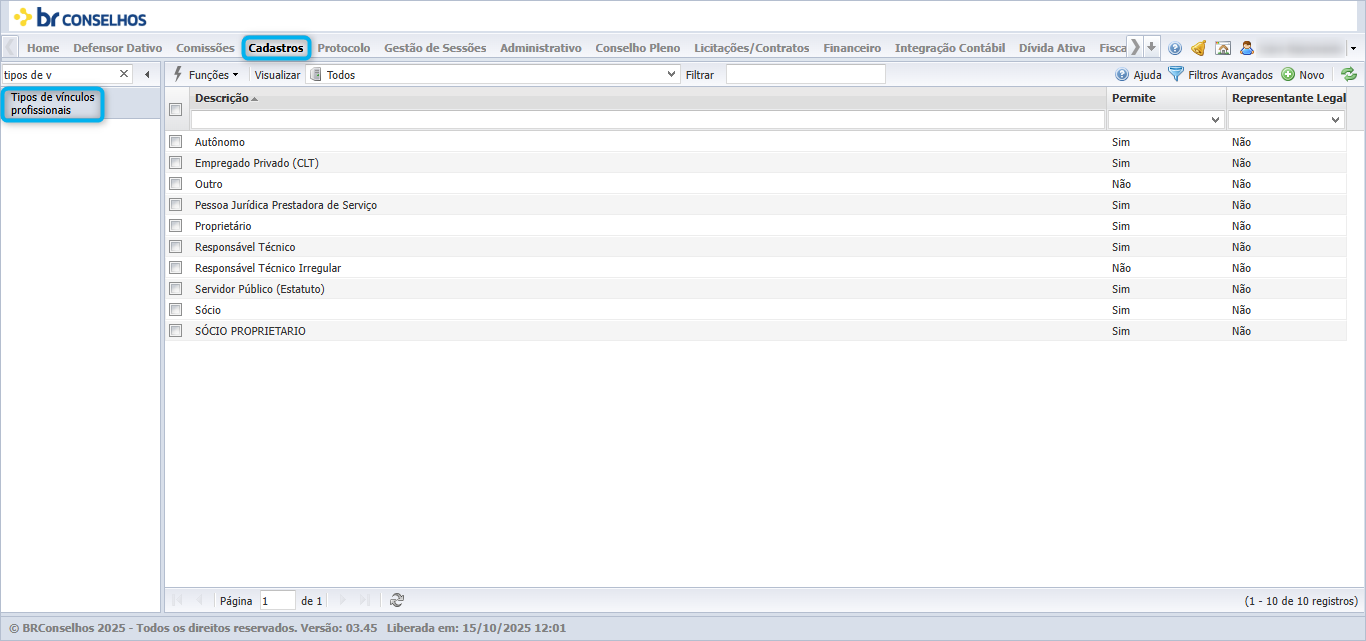Click the refresh icon in the pagination bar
The image size is (1366, 641).
coord(397,600)
